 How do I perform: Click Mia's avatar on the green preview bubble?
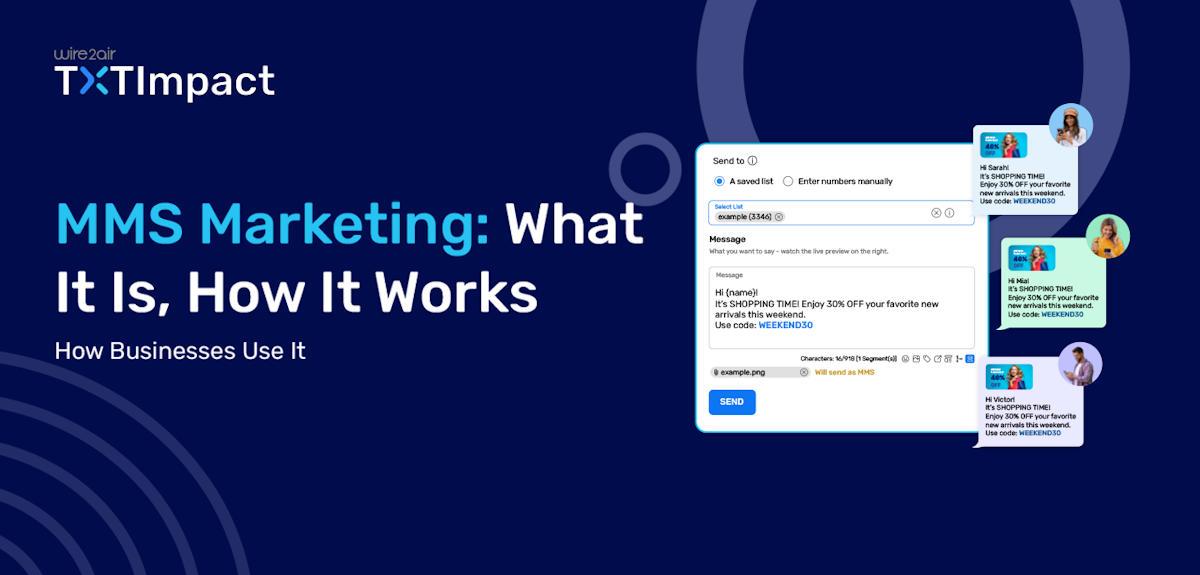pyautogui.click(x=1107, y=236)
